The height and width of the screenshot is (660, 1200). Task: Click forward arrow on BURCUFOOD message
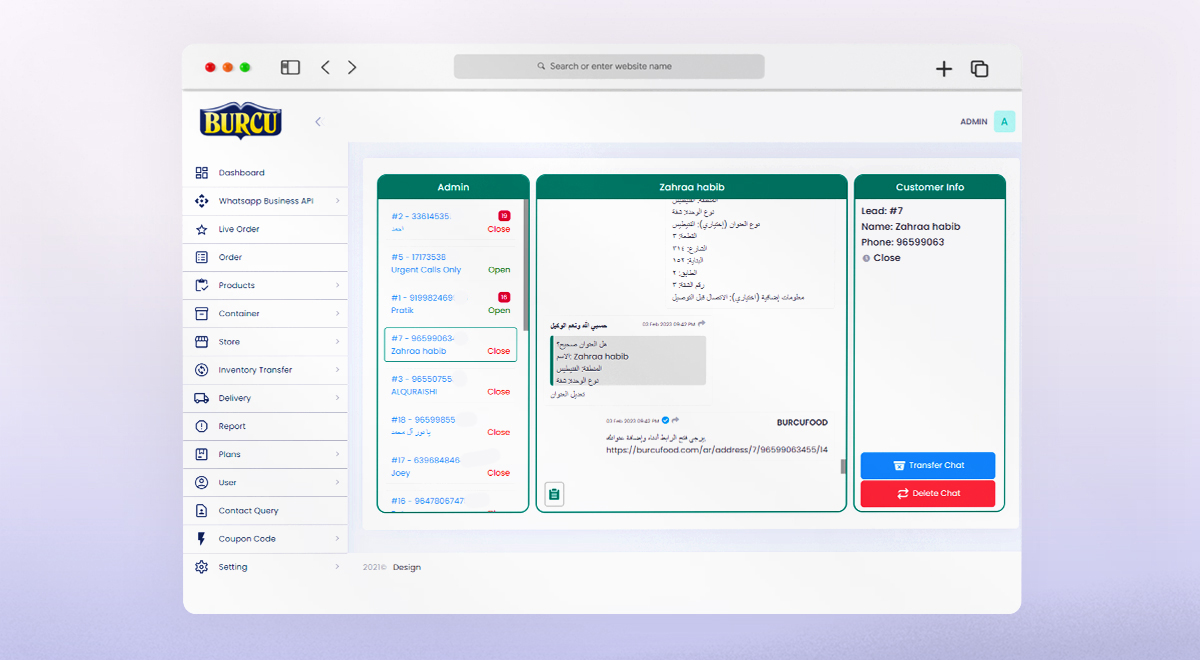pyautogui.click(x=676, y=420)
